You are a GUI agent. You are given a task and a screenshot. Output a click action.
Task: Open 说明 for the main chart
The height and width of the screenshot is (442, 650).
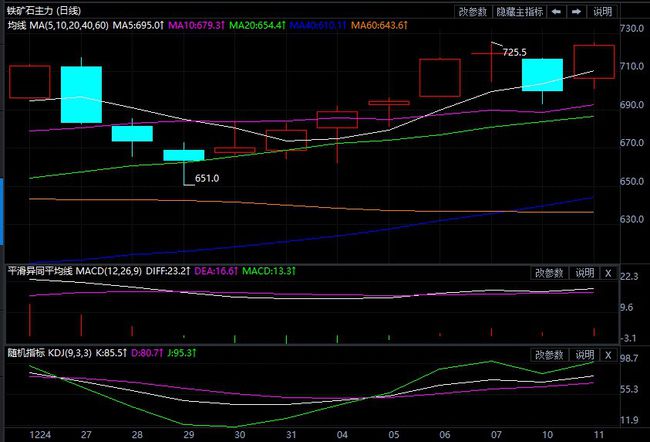click(603, 12)
